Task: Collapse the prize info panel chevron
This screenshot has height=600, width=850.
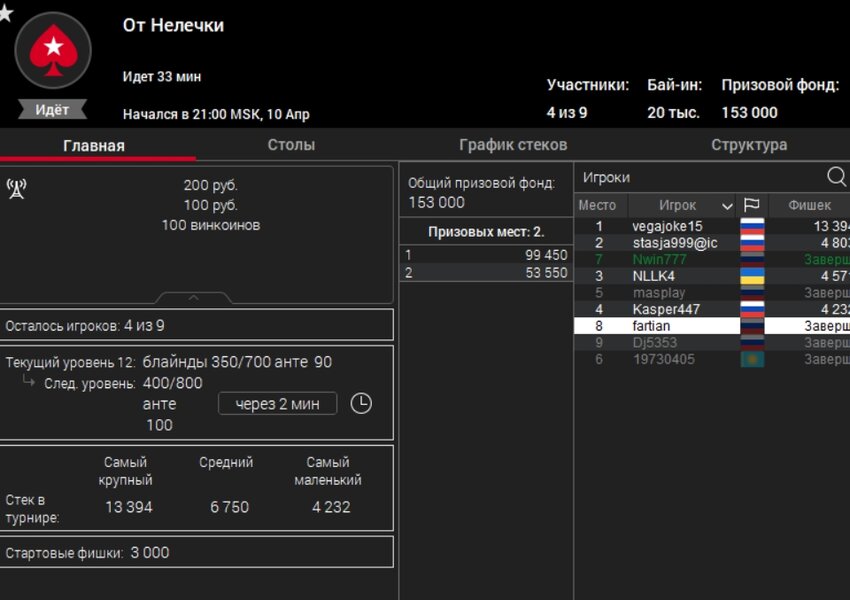Action: (194, 298)
